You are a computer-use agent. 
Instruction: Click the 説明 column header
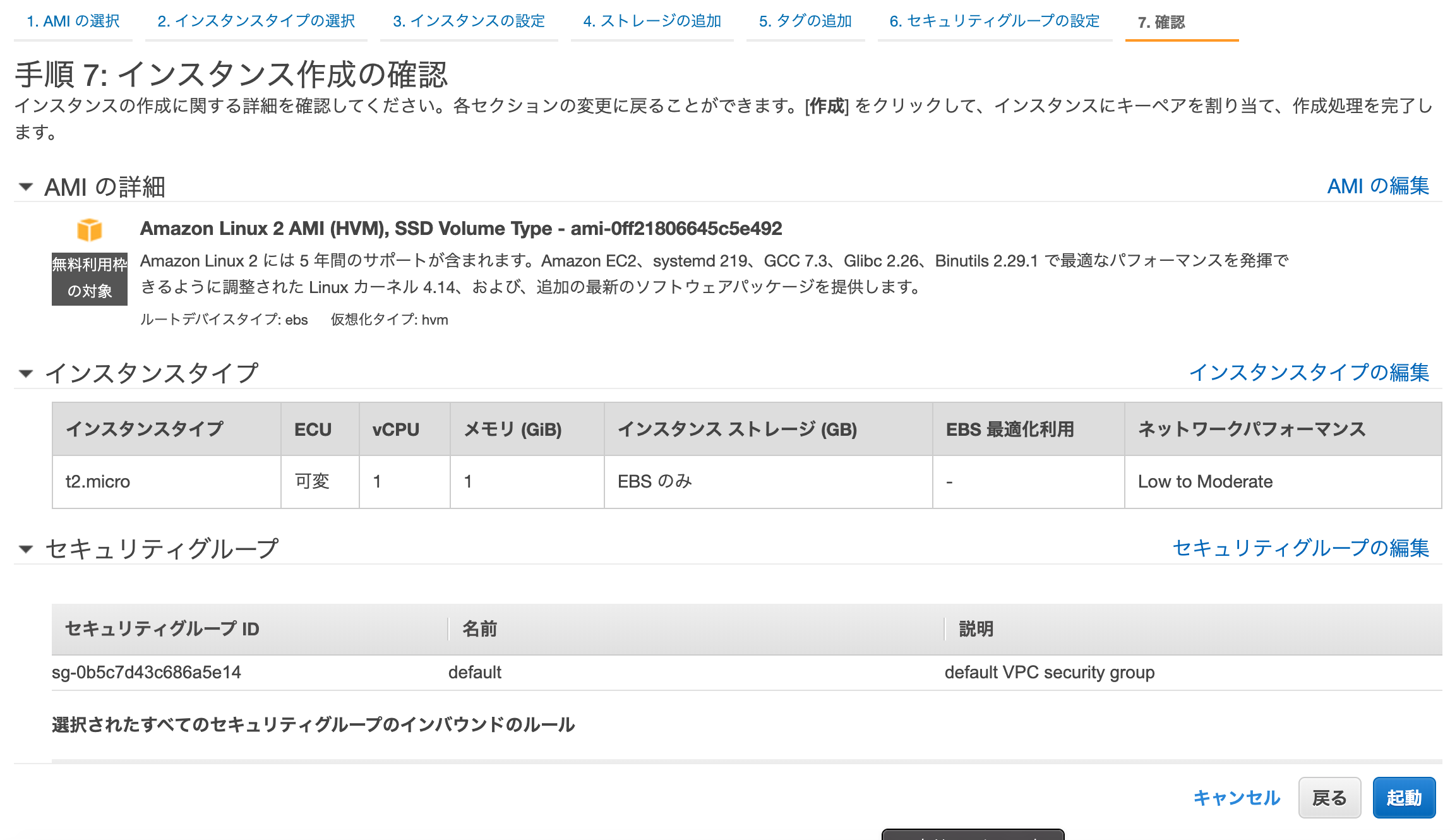(976, 628)
